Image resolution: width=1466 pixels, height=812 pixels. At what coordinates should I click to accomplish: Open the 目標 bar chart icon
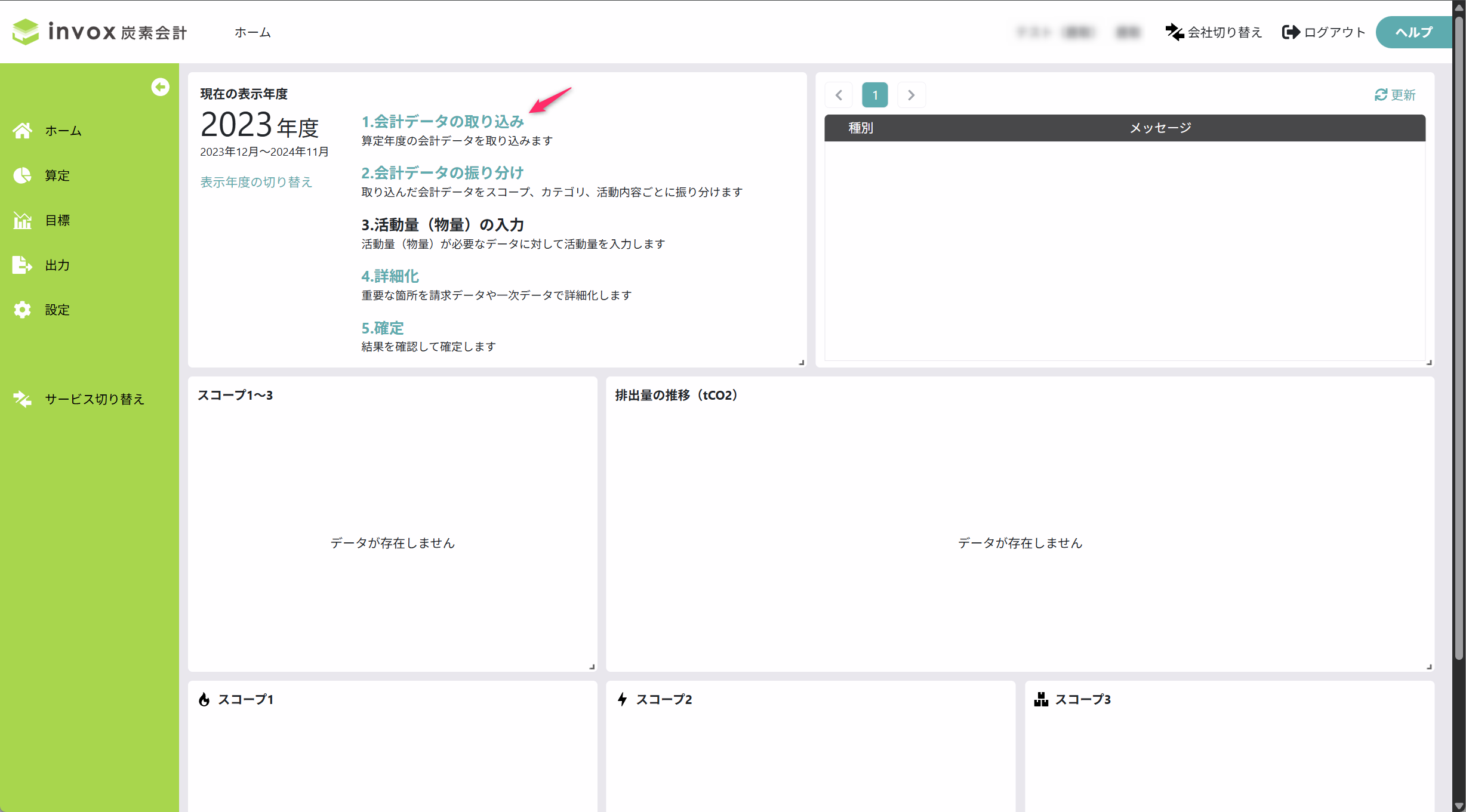click(x=23, y=220)
